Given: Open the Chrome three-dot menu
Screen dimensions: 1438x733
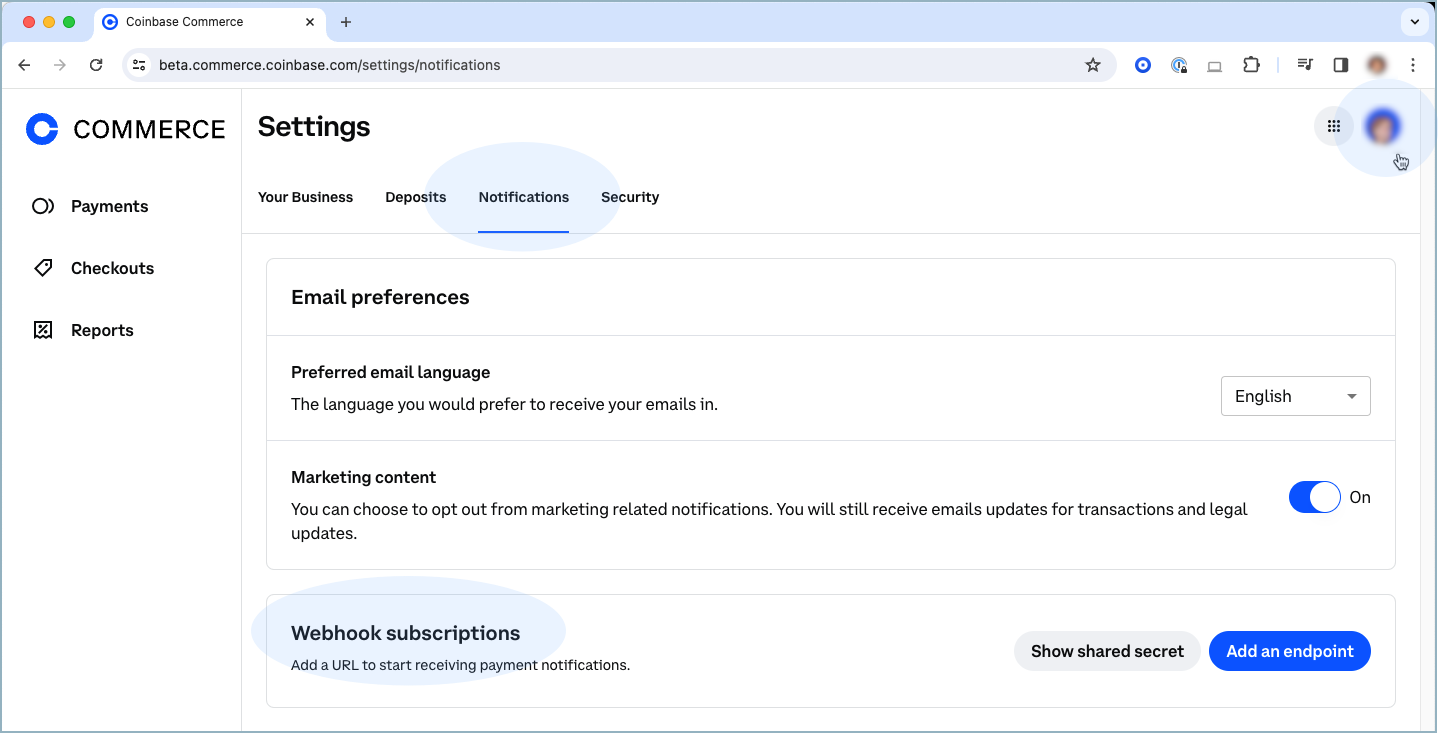Looking at the screenshot, I should 1413,65.
